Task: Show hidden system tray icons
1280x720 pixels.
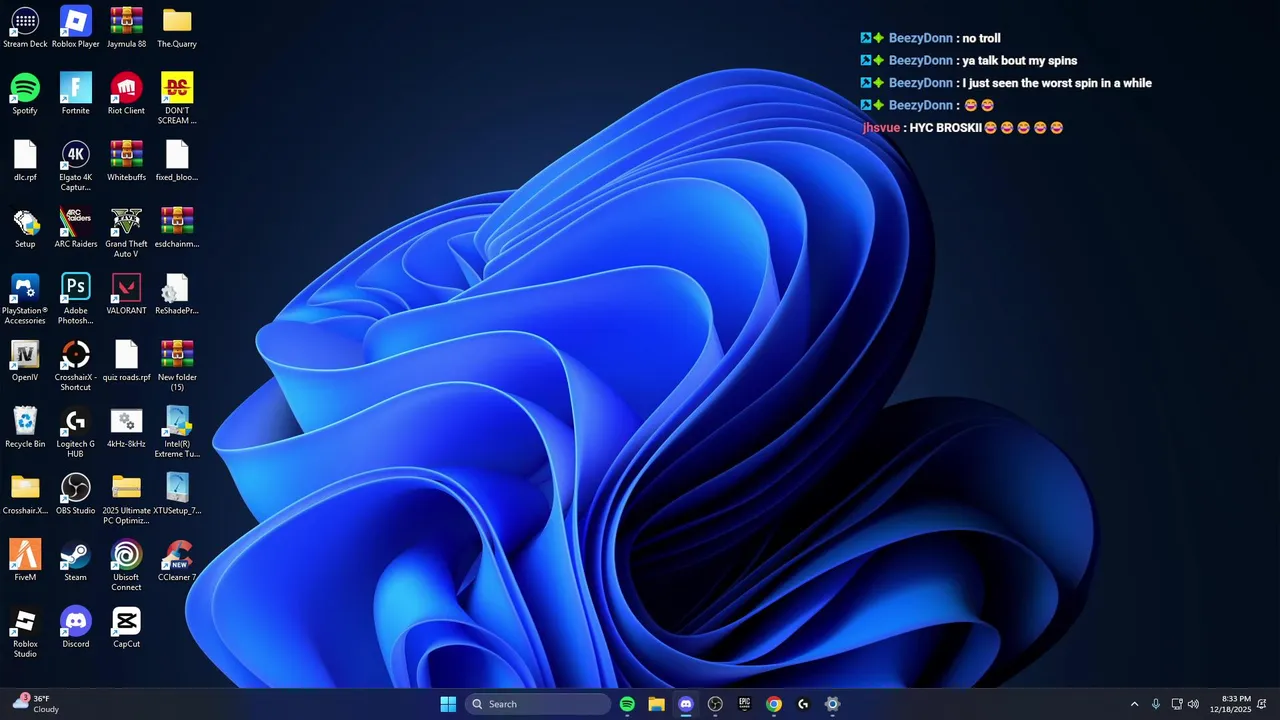Action: click(x=1134, y=704)
